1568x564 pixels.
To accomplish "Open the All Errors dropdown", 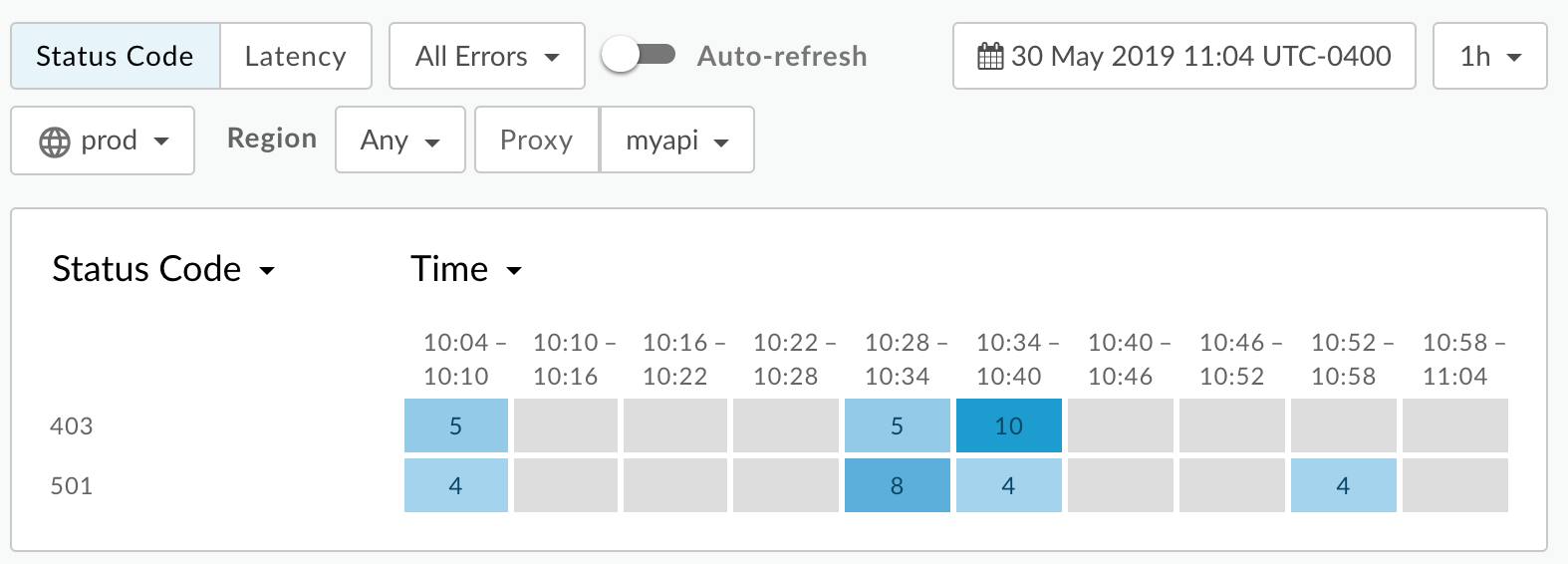I will (486, 57).
